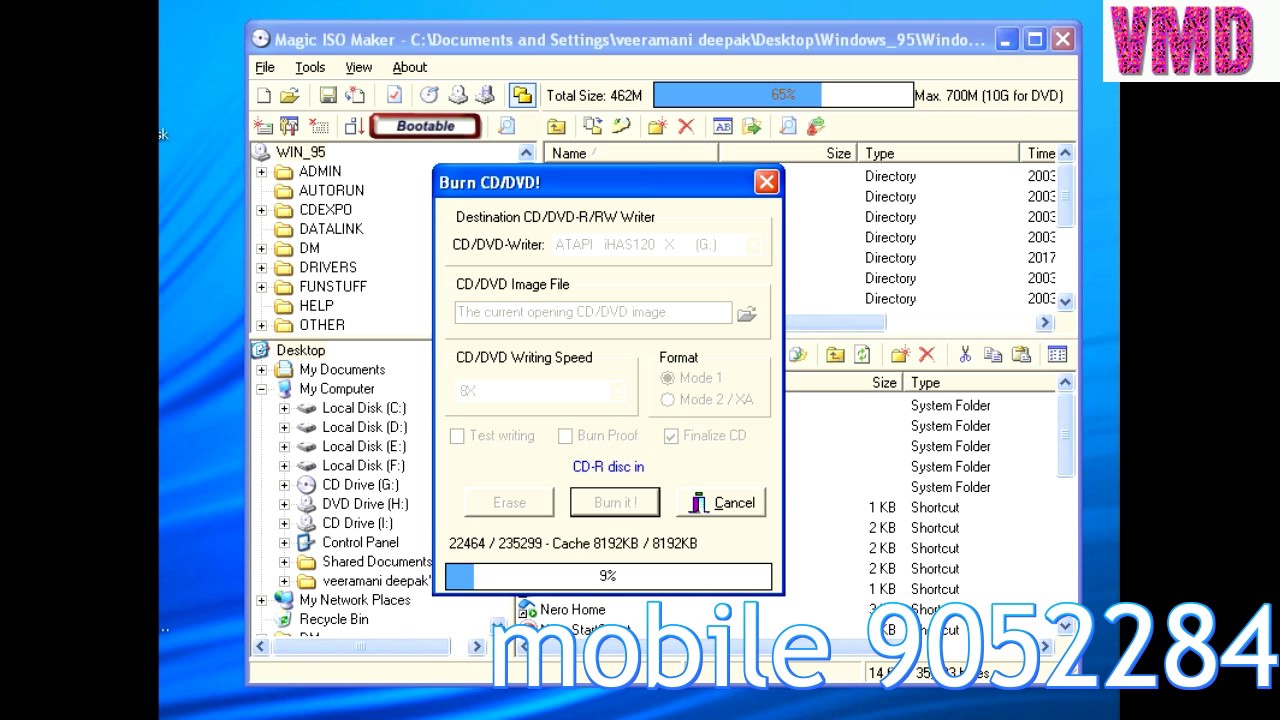Image resolution: width=1280 pixels, height=720 pixels.
Task: Cancel the burn dialog
Action: click(721, 502)
